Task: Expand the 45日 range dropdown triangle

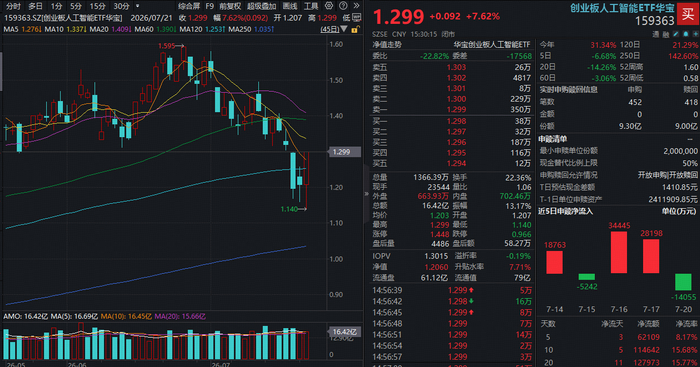Action: tap(344, 29)
